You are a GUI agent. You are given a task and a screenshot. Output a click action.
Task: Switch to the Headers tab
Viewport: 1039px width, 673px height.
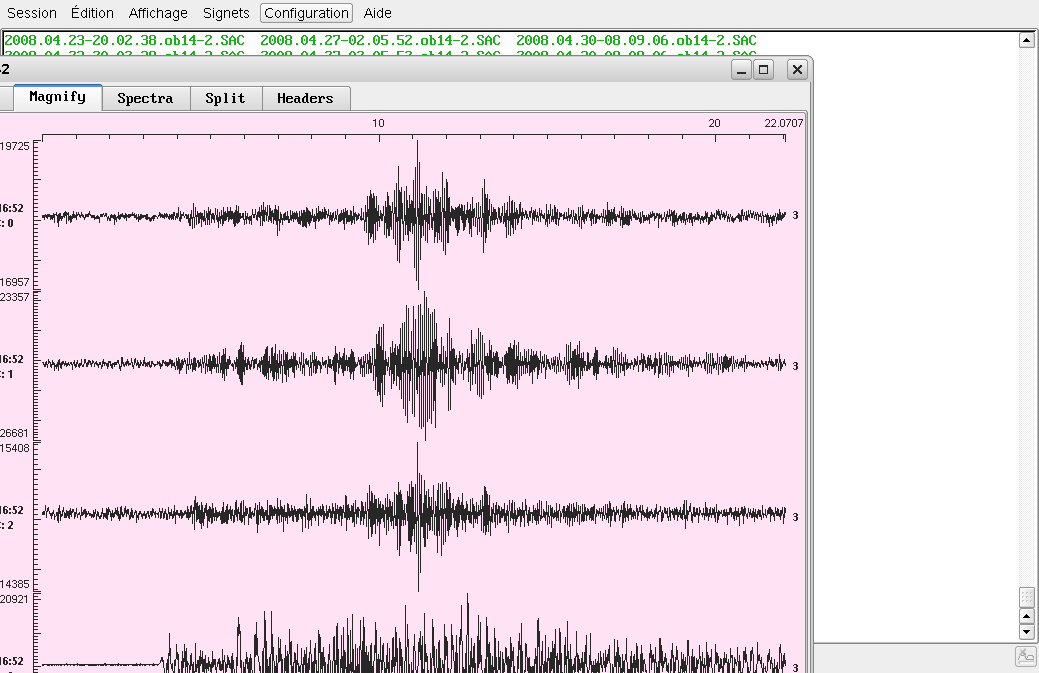click(305, 98)
